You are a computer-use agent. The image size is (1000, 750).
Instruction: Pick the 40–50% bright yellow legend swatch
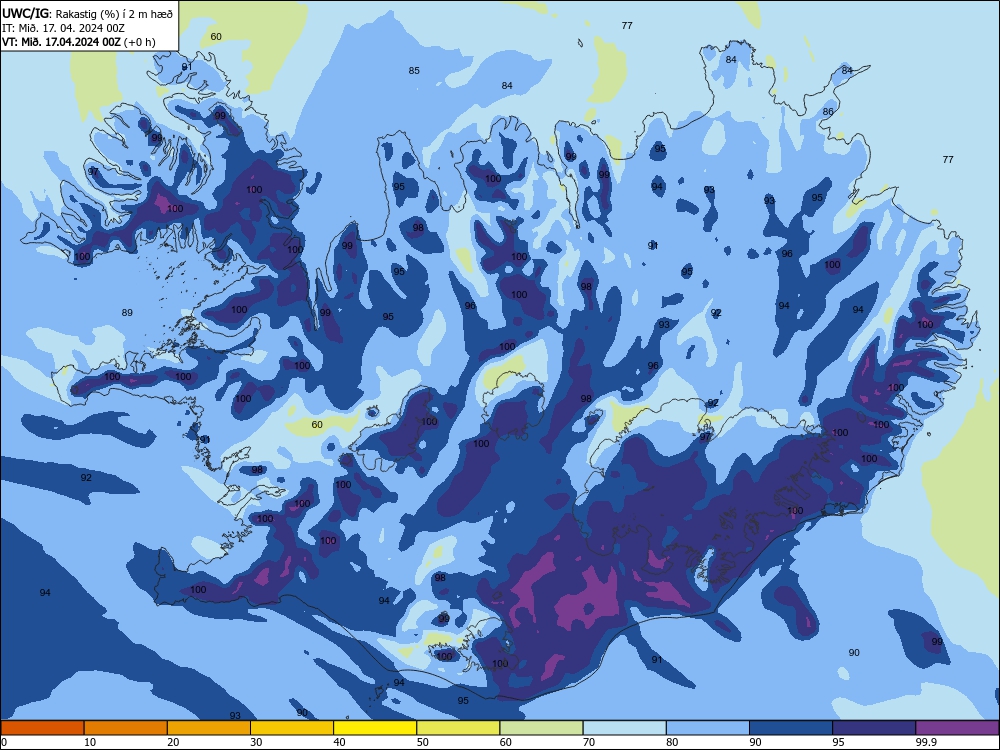(x=375, y=728)
